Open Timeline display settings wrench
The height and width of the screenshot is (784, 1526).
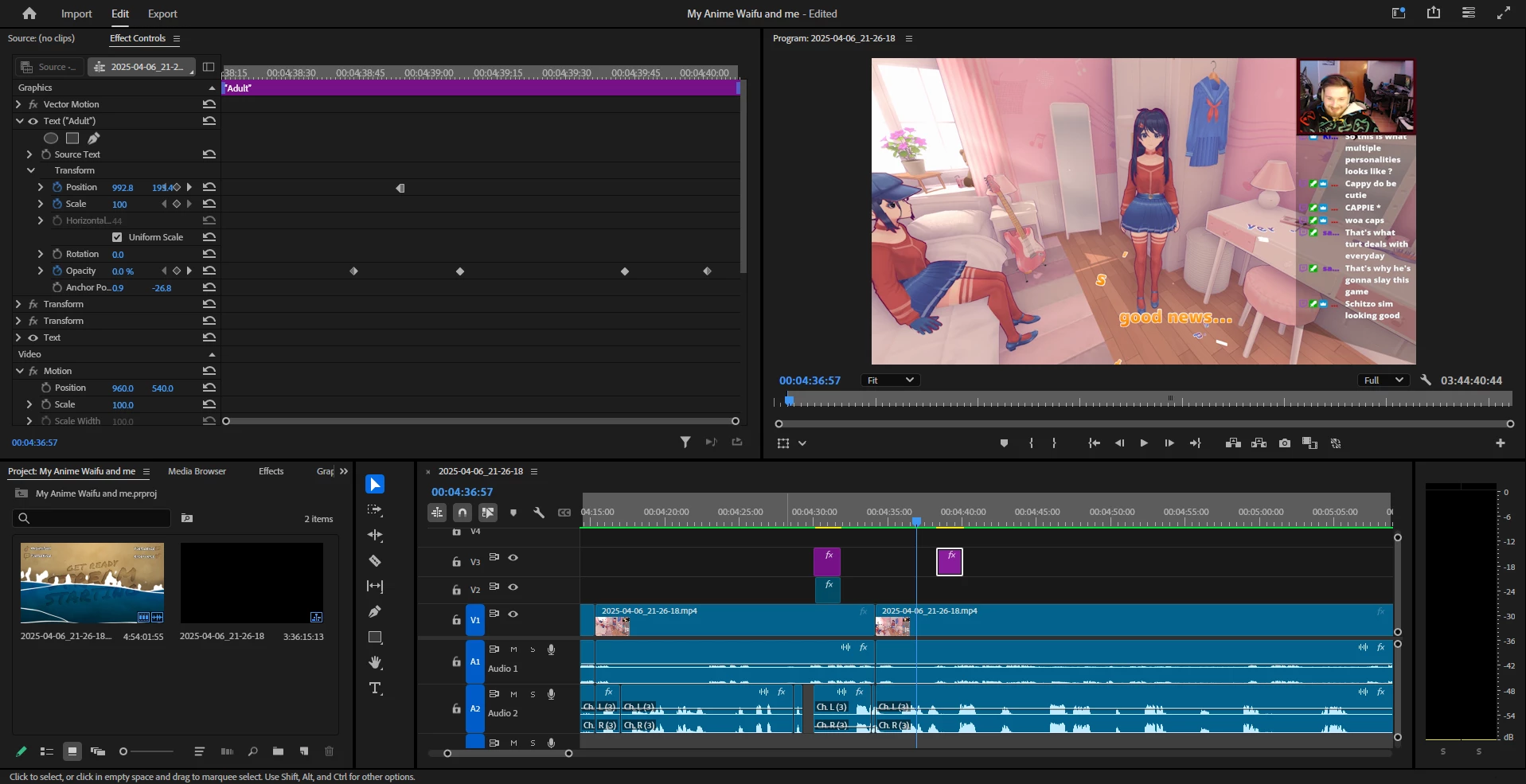539,513
